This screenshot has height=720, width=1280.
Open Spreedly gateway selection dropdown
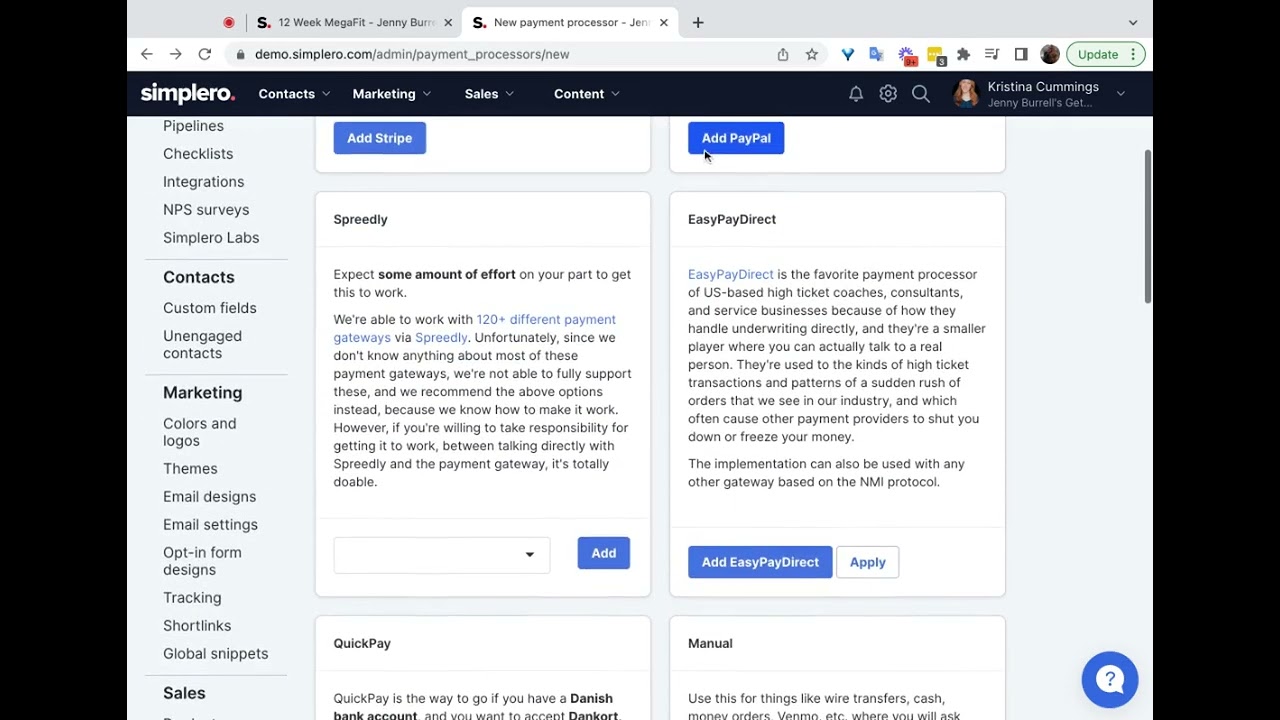(442, 554)
